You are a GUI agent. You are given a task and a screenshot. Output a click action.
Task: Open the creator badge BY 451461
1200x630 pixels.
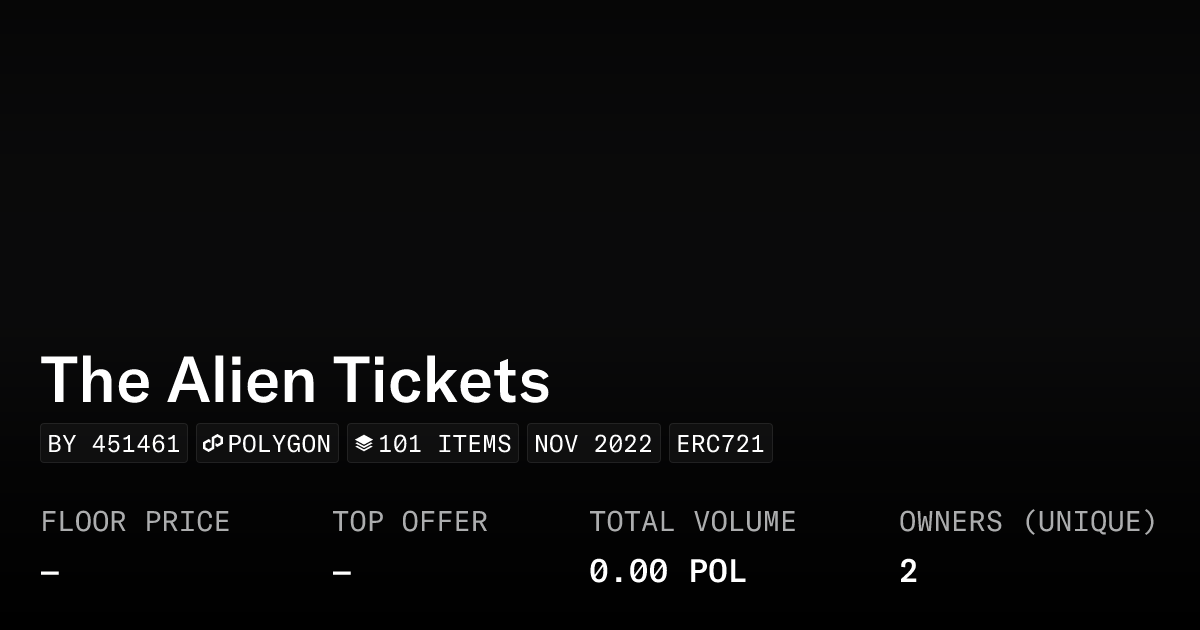point(114,443)
